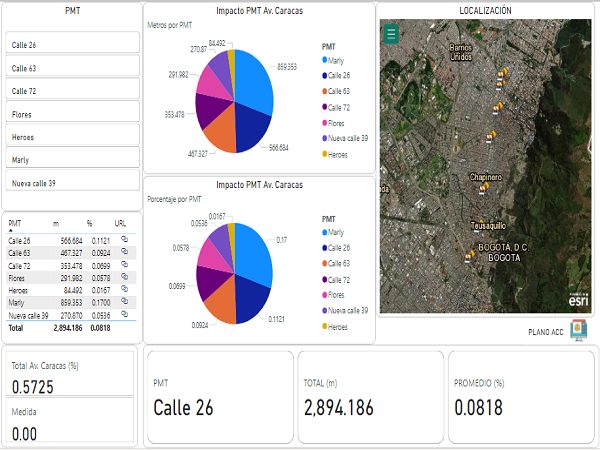The width and height of the screenshot is (600, 450).
Task: Select Marly in the PMT slicer
Action: [x=73, y=158]
